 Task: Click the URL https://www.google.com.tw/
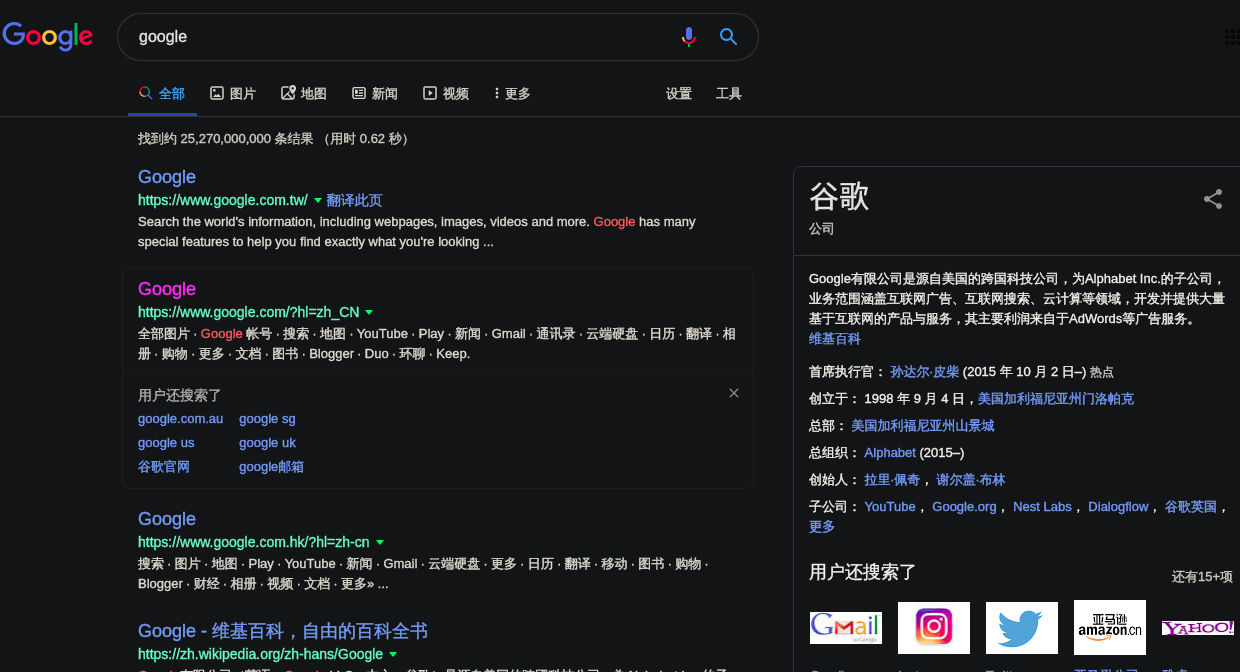tap(223, 200)
